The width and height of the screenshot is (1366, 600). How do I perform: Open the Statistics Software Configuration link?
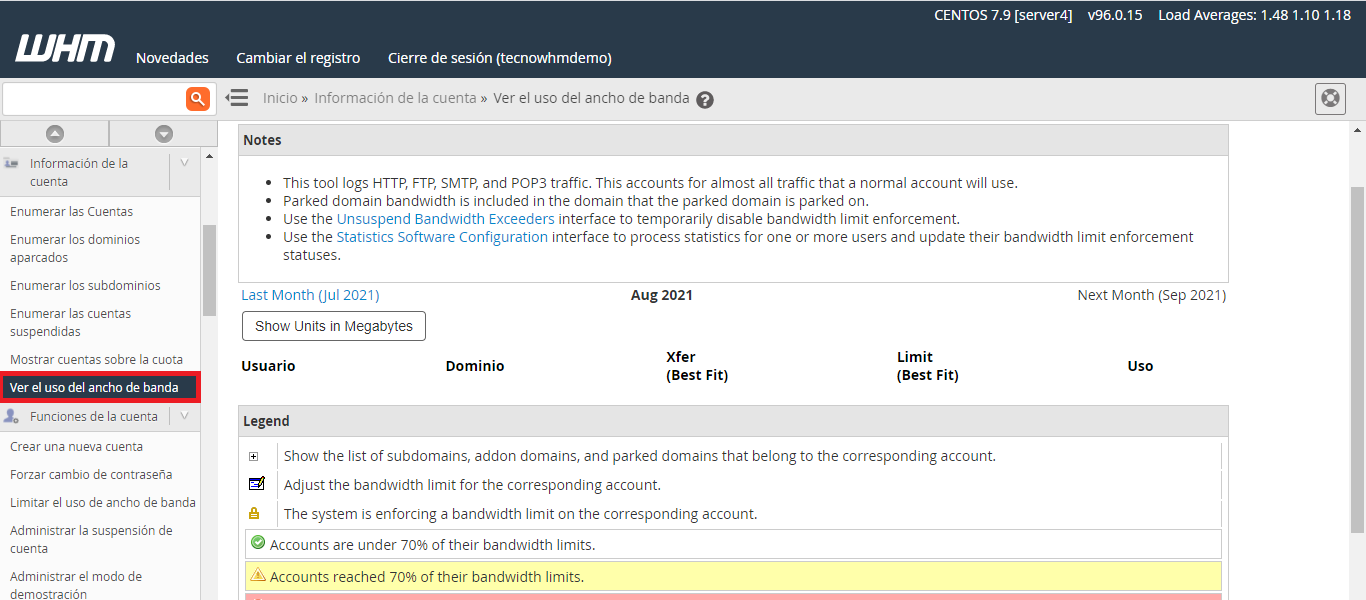pyautogui.click(x=442, y=237)
